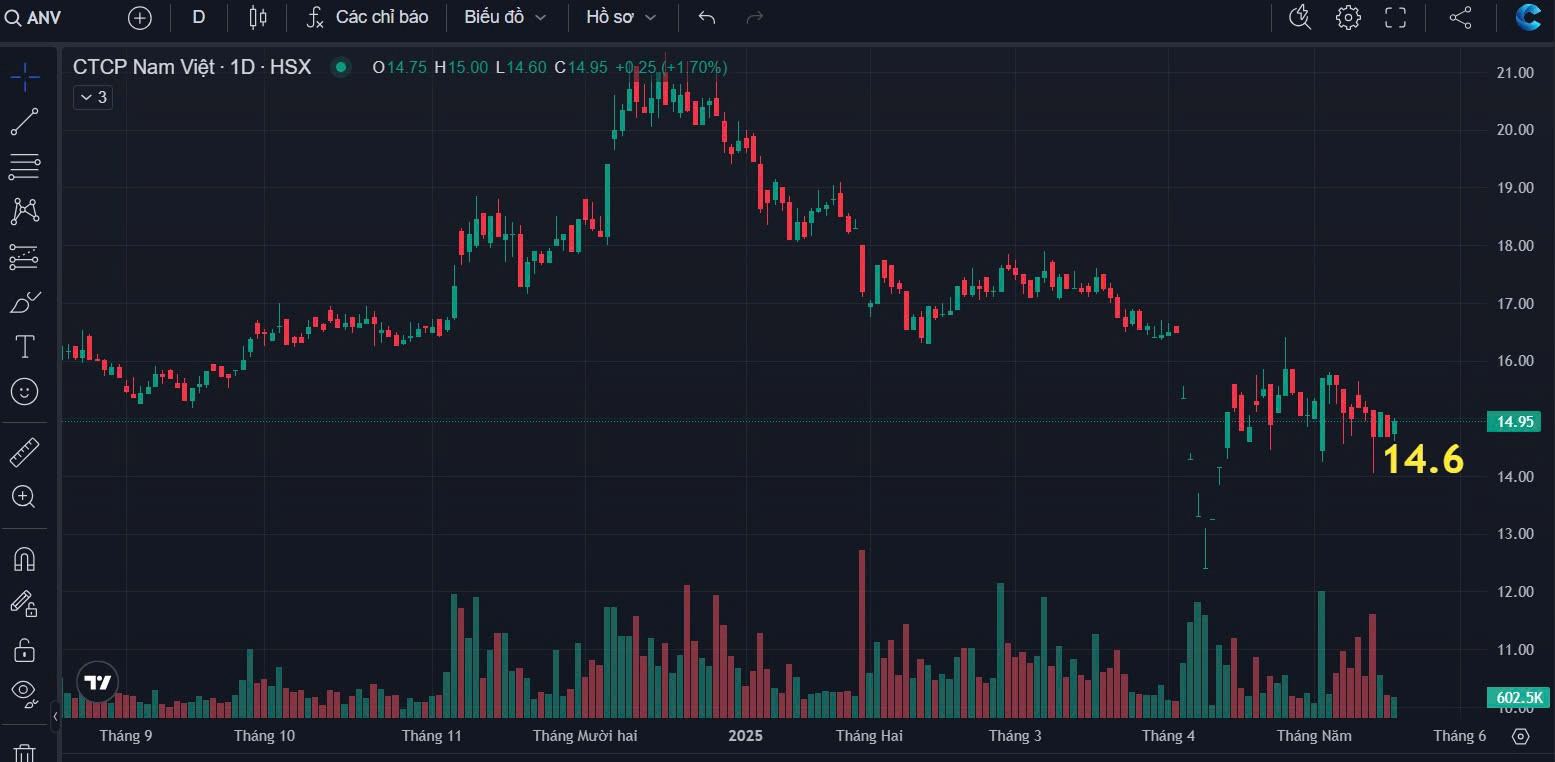Pick the text annotation tool

tap(24, 347)
